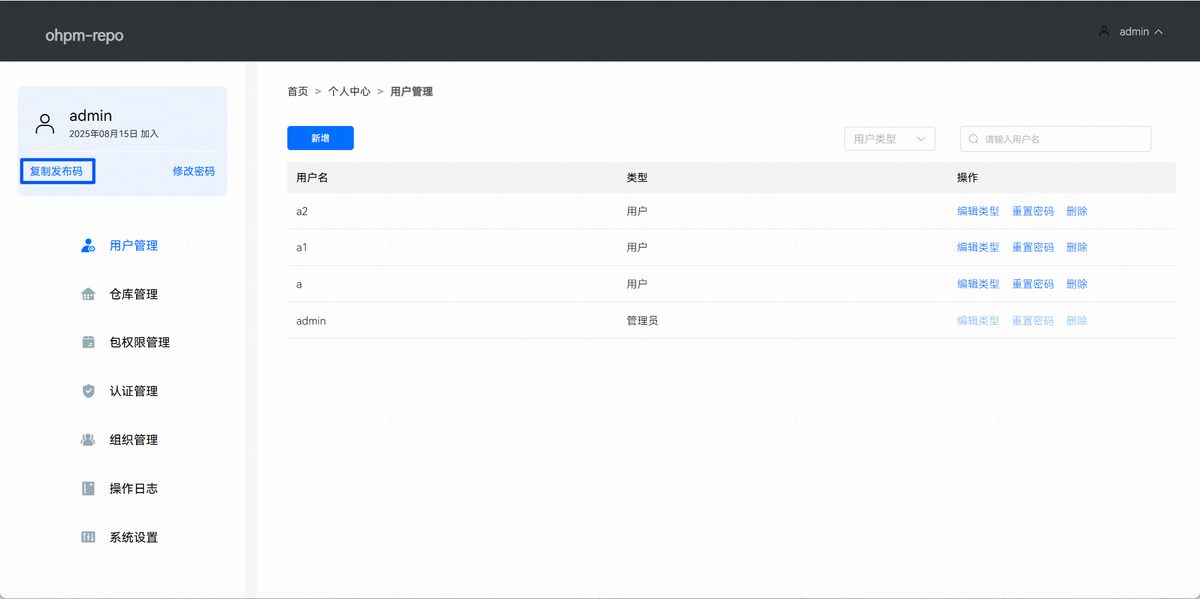Click 重置密码 for user a1
Image resolution: width=1200 pixels, height=599 pixels.
tap(1032, 247)
